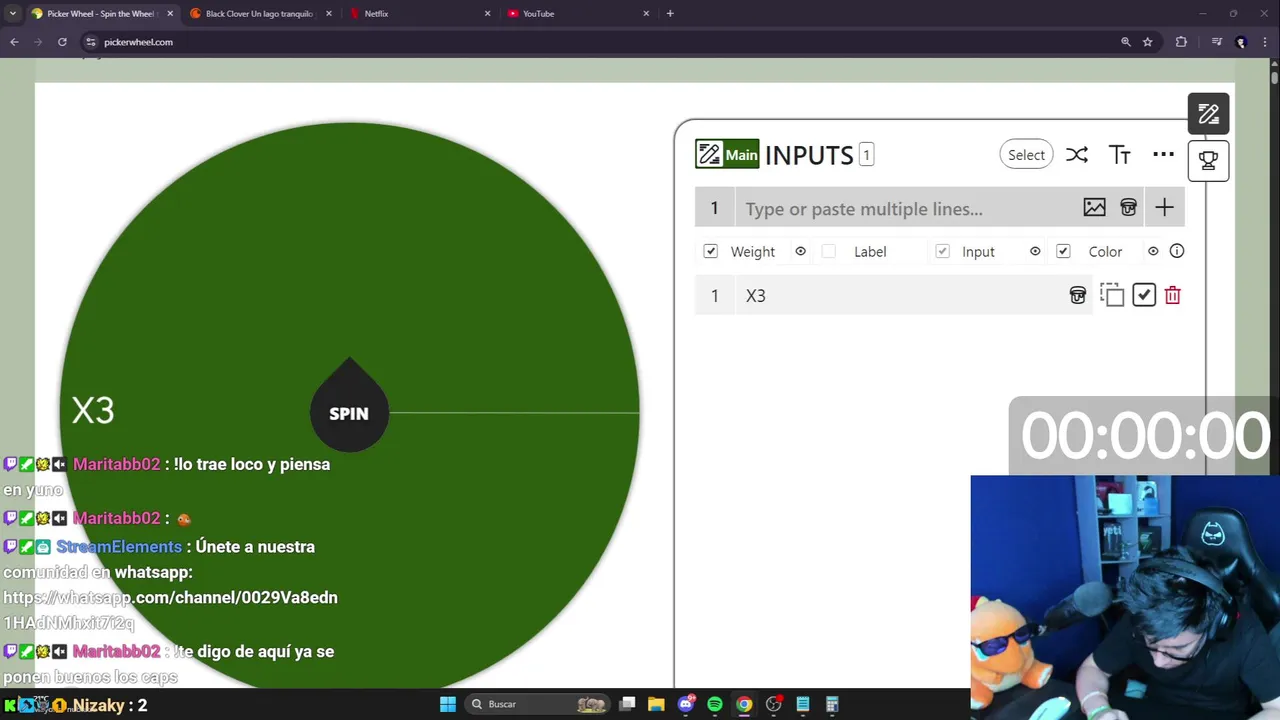Viewport: 1280px width, 720px height.
Task: Uncheck the X3 input enable box
Action: tap(1144, 295)
